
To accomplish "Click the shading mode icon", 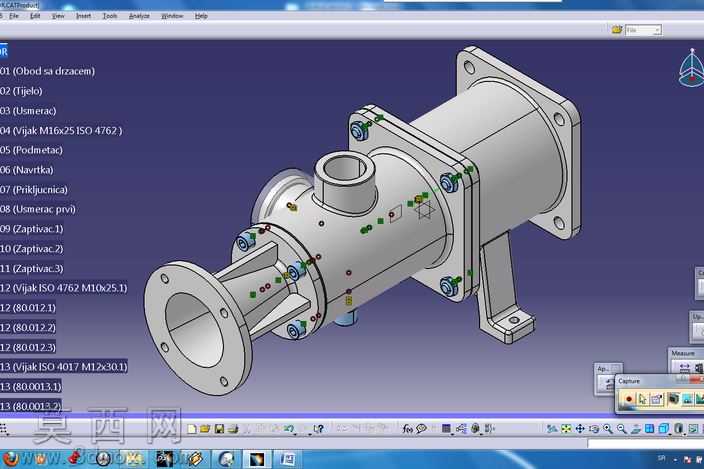I will tap(679, 429).
